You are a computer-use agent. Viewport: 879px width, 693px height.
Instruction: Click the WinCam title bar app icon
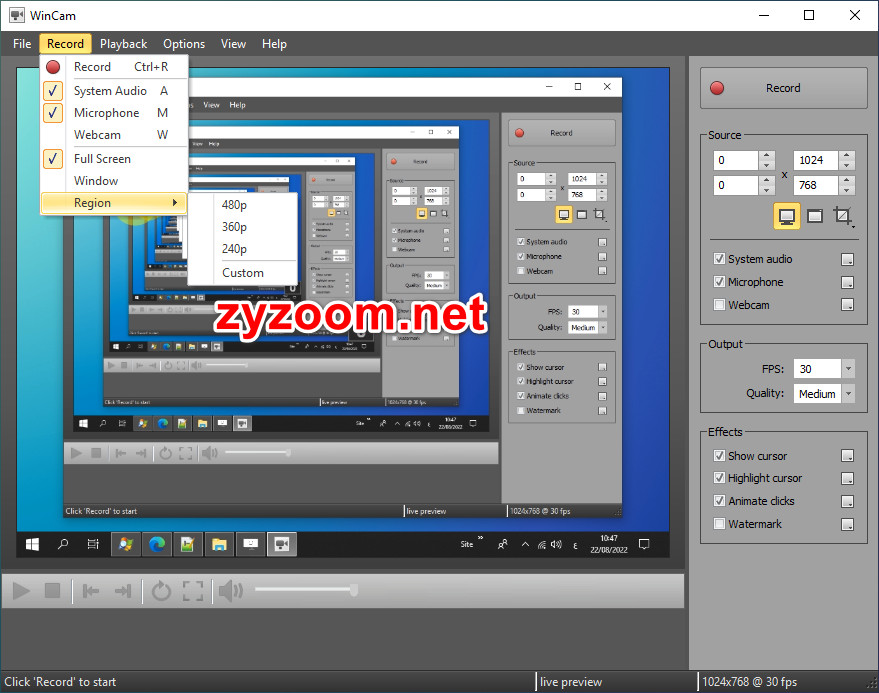coord(17,15)
